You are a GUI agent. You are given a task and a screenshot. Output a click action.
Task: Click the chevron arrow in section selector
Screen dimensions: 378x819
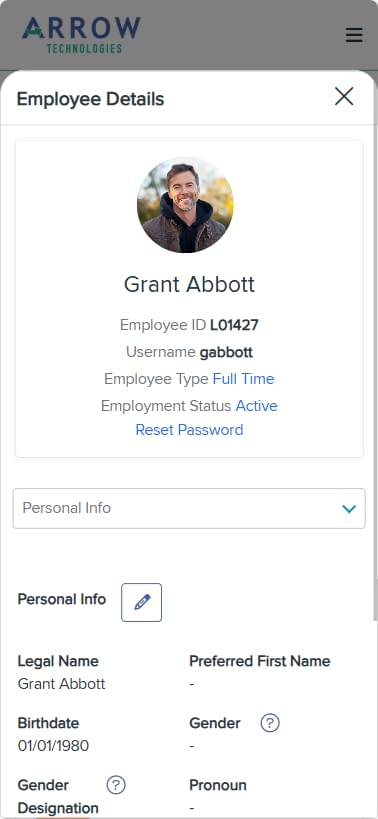[x=349, y=509]
